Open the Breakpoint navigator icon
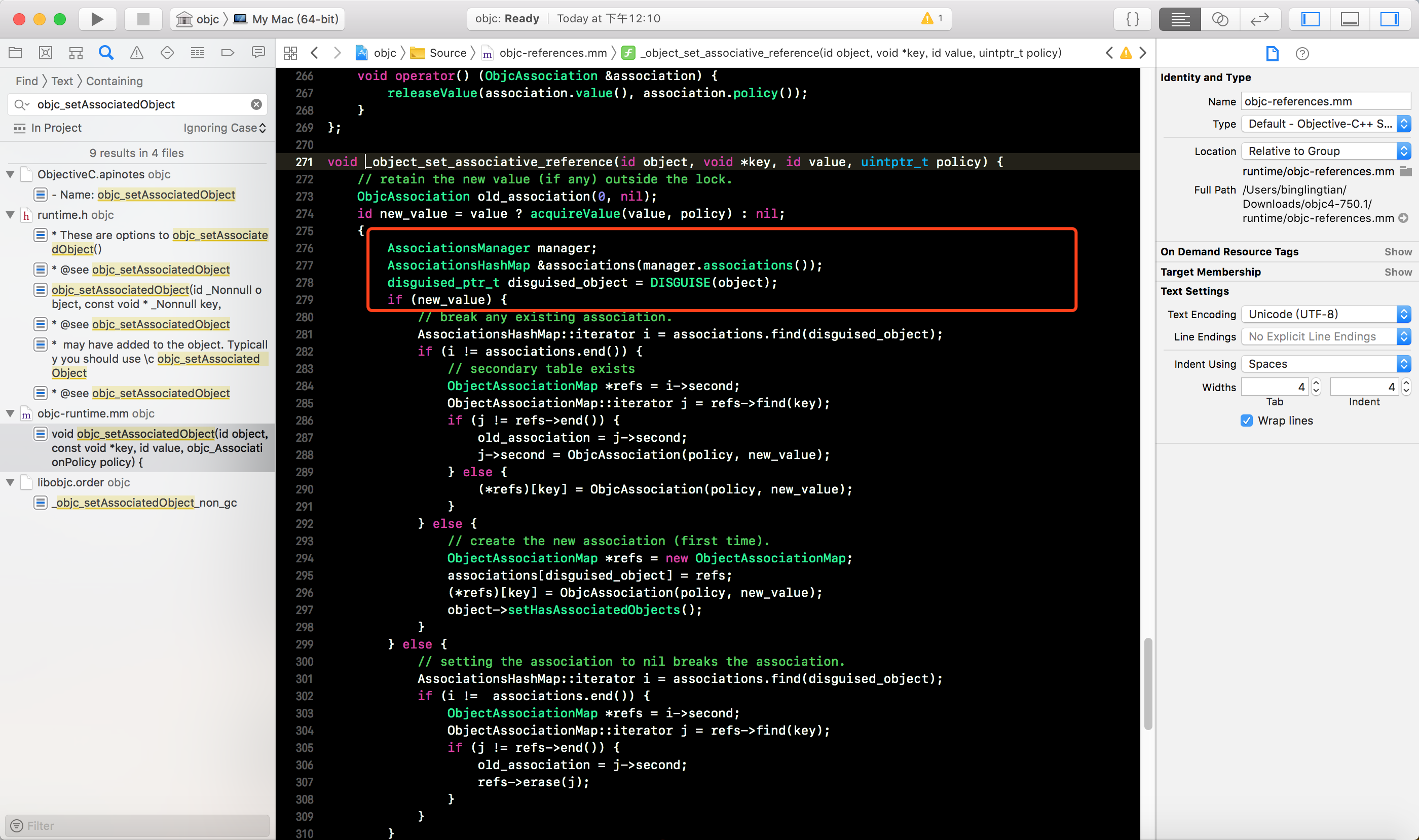Image resolution: width=1419 pixels, height=840 pixels. 228,53
